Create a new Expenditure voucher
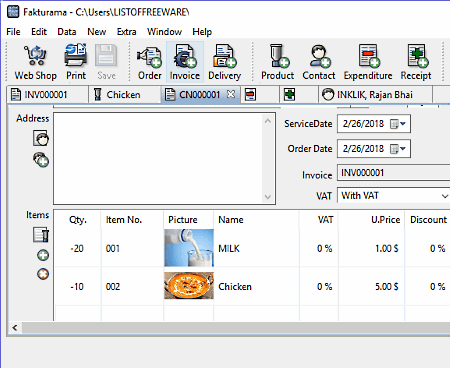Image resolution: width=450 pixels, height=368 pixels. pos(368,62)
